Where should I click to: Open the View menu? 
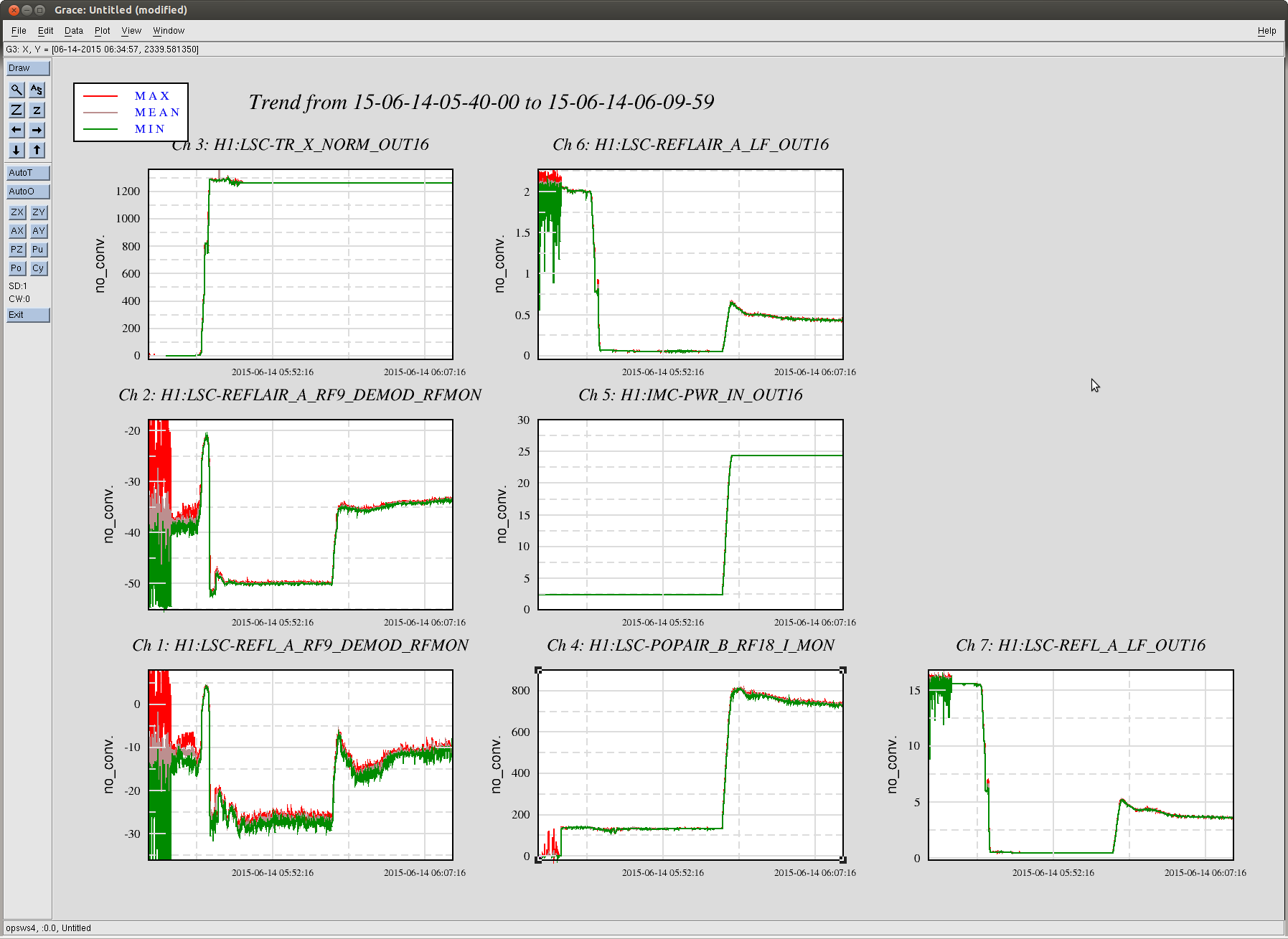[x=131, y=31]
